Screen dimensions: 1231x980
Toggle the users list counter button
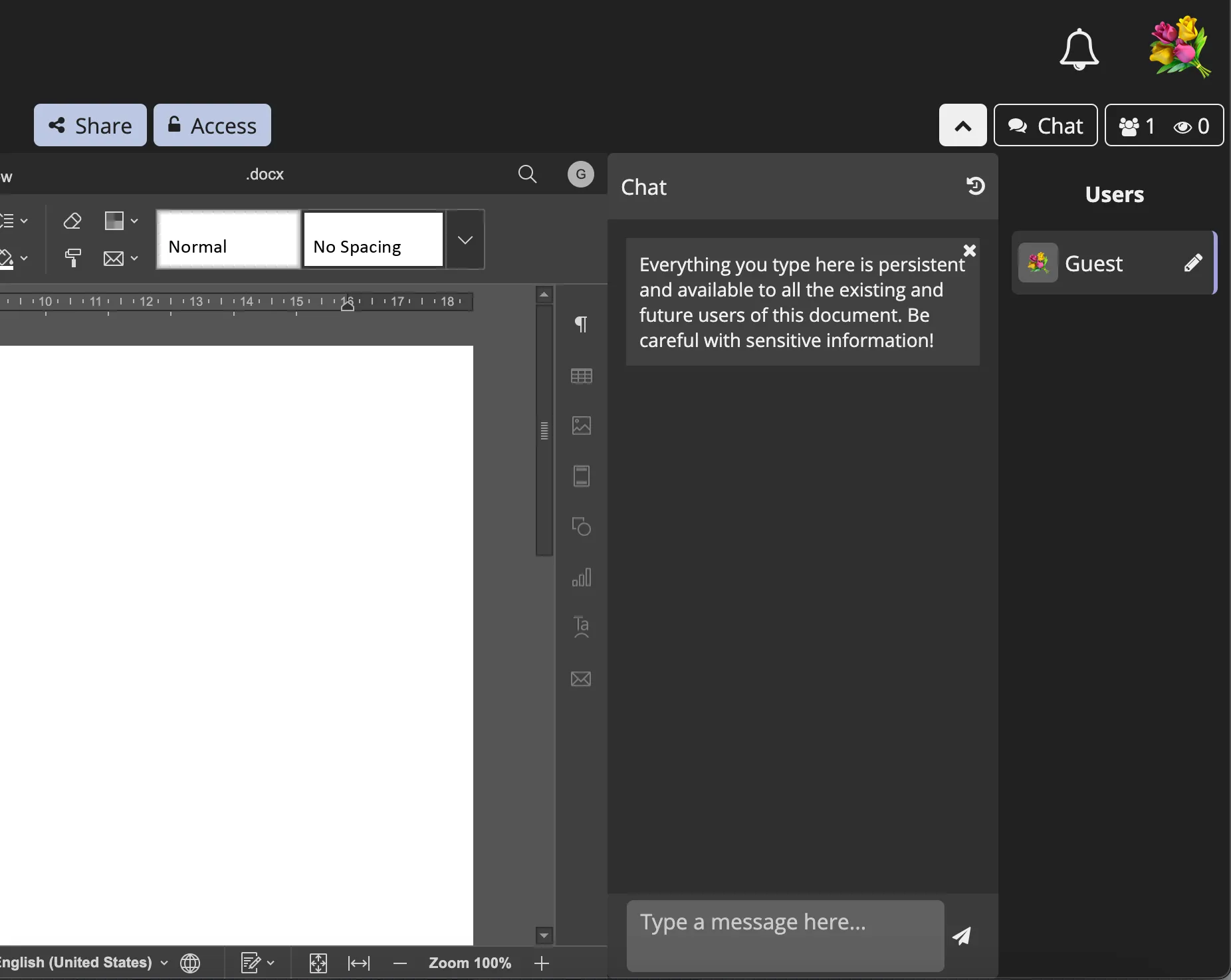click(x=1163, y=126)
